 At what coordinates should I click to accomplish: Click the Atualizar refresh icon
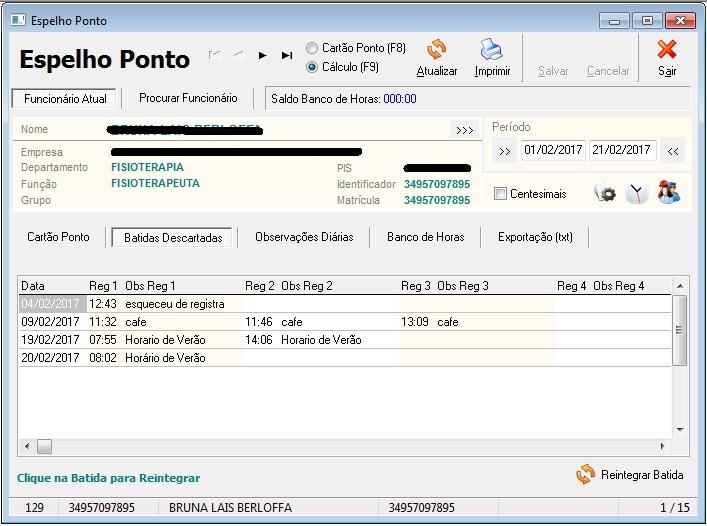click(436, 50)
